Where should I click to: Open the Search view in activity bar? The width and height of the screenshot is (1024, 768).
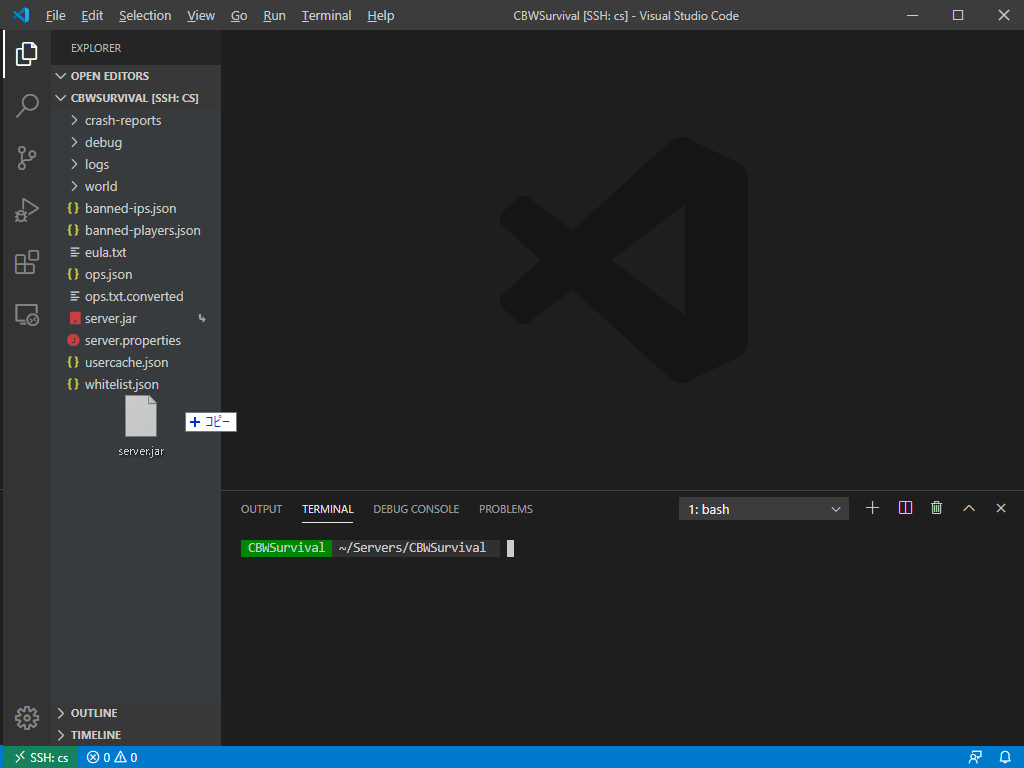[x=27, y=106]
